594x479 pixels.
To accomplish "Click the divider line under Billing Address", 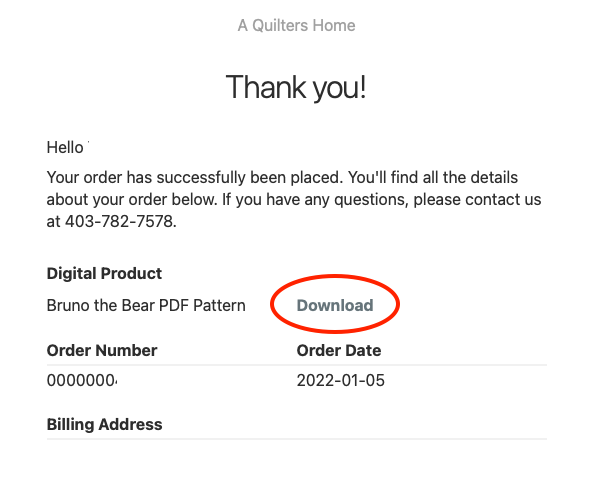I will click(297, 439).
